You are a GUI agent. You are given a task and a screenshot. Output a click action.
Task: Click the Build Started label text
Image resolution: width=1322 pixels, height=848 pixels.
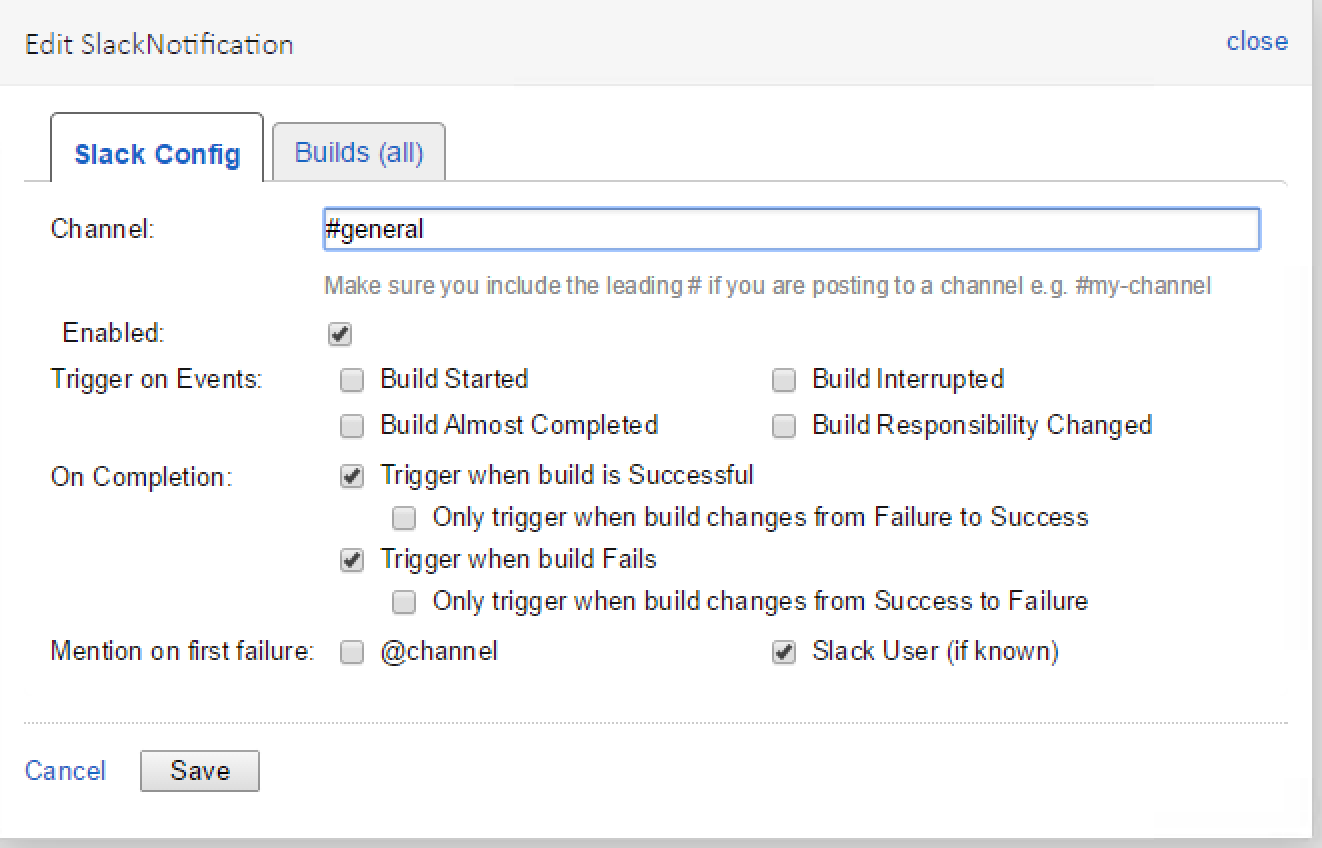pos(454,379)
